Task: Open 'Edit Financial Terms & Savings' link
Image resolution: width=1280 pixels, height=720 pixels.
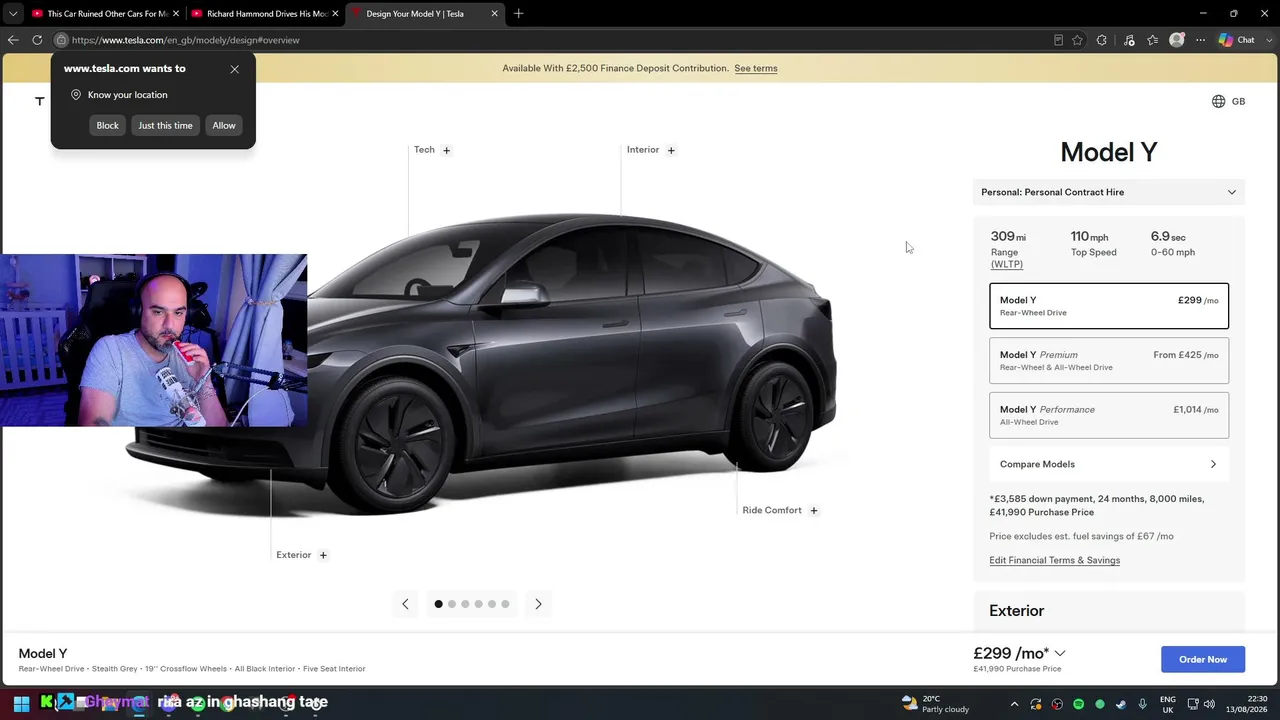Action: [x=1054, y=560]
